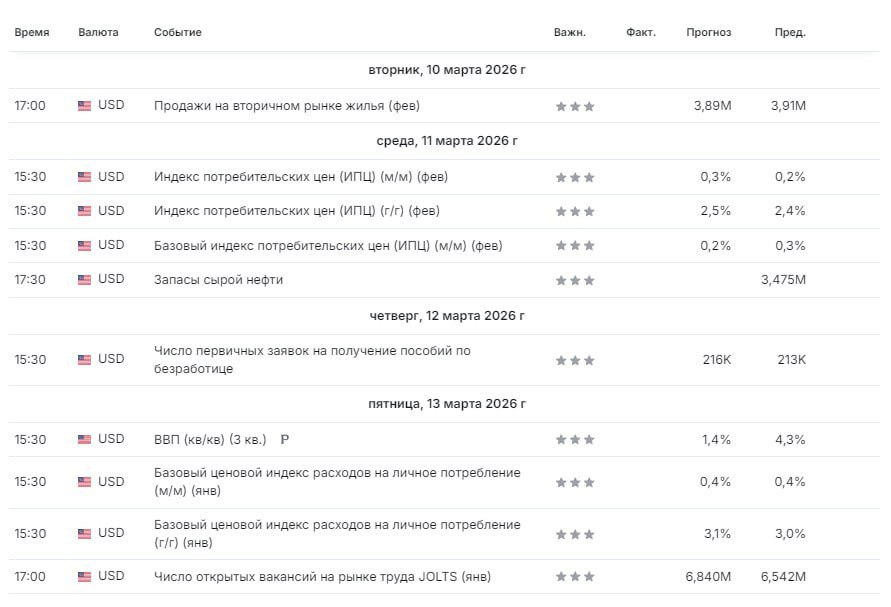Open the JOLTS job openings event link
This screenshot has height=607, width=891.
322,577
